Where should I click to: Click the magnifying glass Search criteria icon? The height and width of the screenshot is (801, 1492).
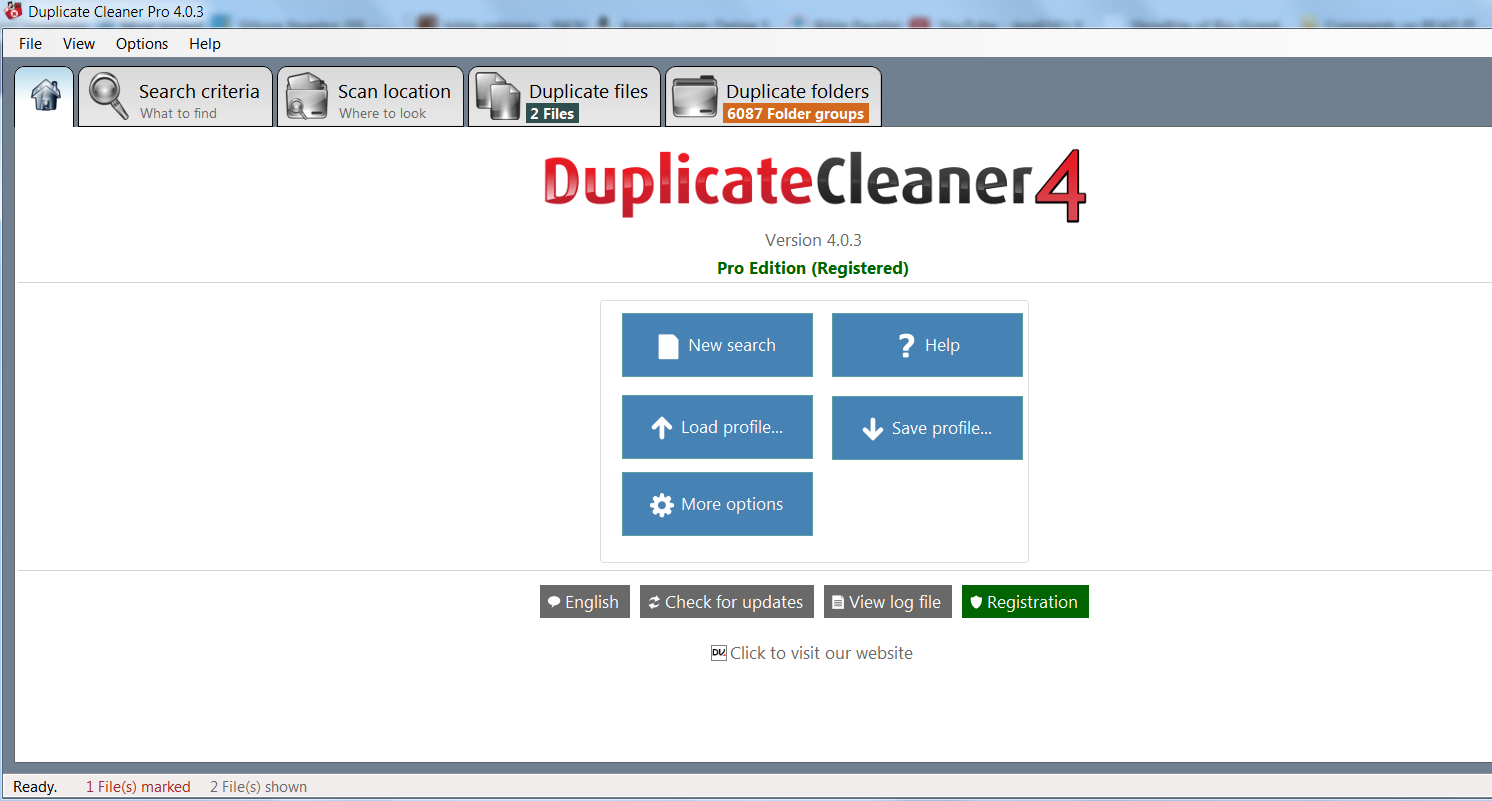(108, 97)
